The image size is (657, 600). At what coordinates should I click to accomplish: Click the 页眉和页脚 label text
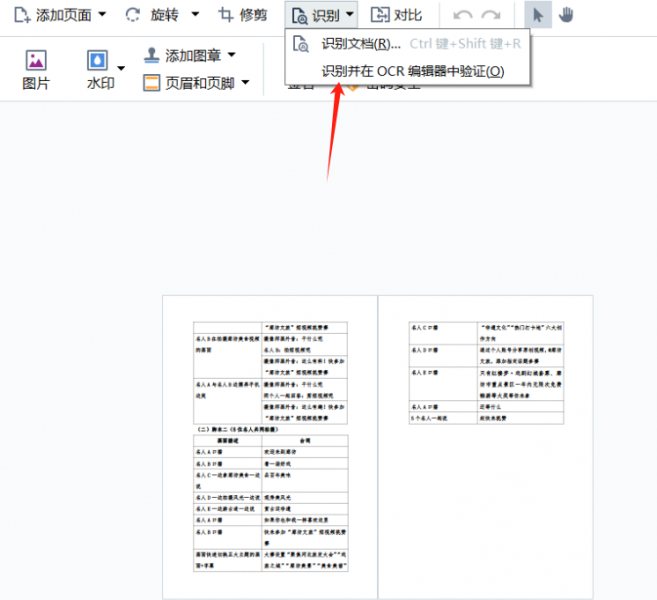(x=200, y=83)
